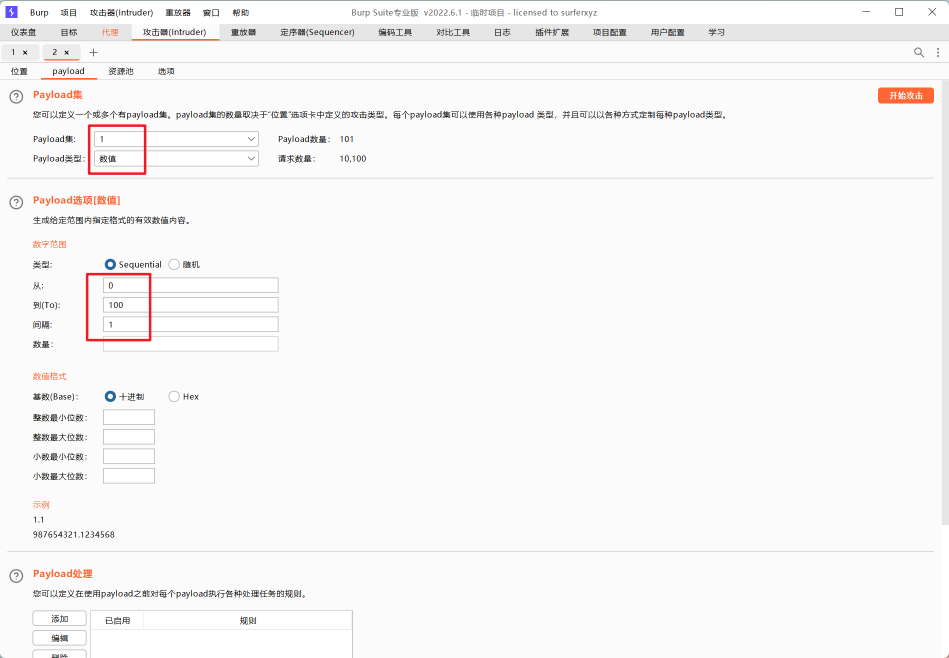
Task: Open the Burp menu
Action: click(39, 13)
